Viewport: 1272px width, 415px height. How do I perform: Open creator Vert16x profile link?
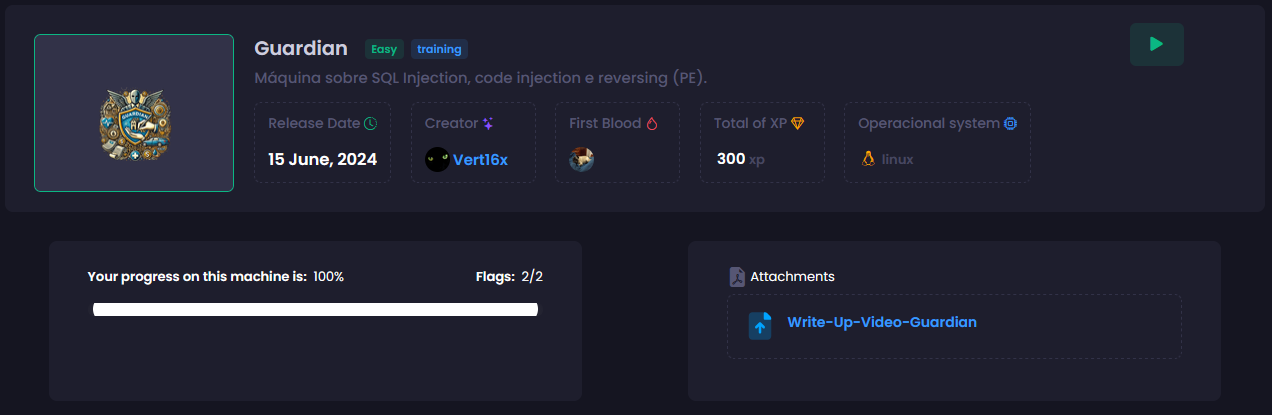pos(480,159)
